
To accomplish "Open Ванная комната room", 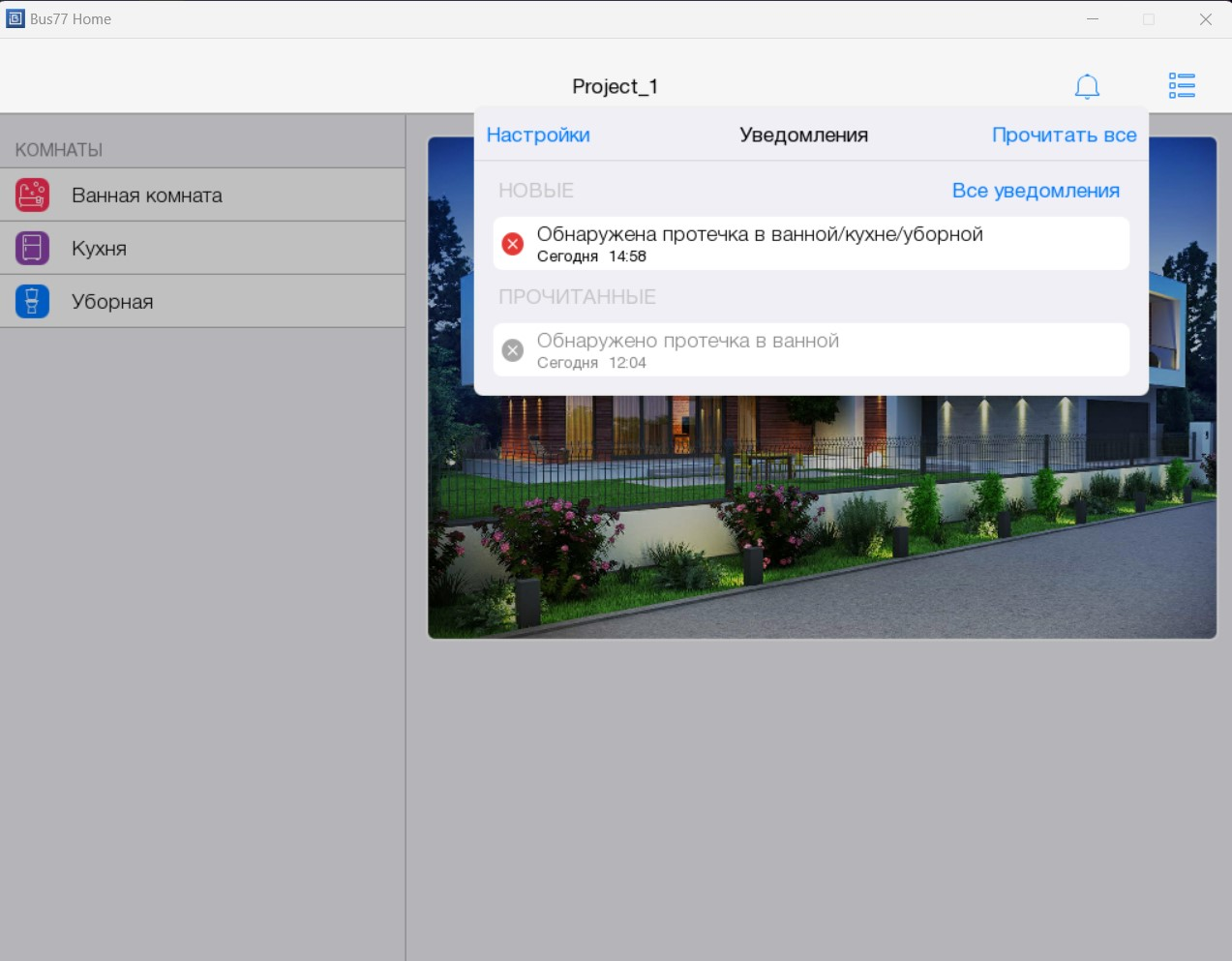I will tap(147, 195).
